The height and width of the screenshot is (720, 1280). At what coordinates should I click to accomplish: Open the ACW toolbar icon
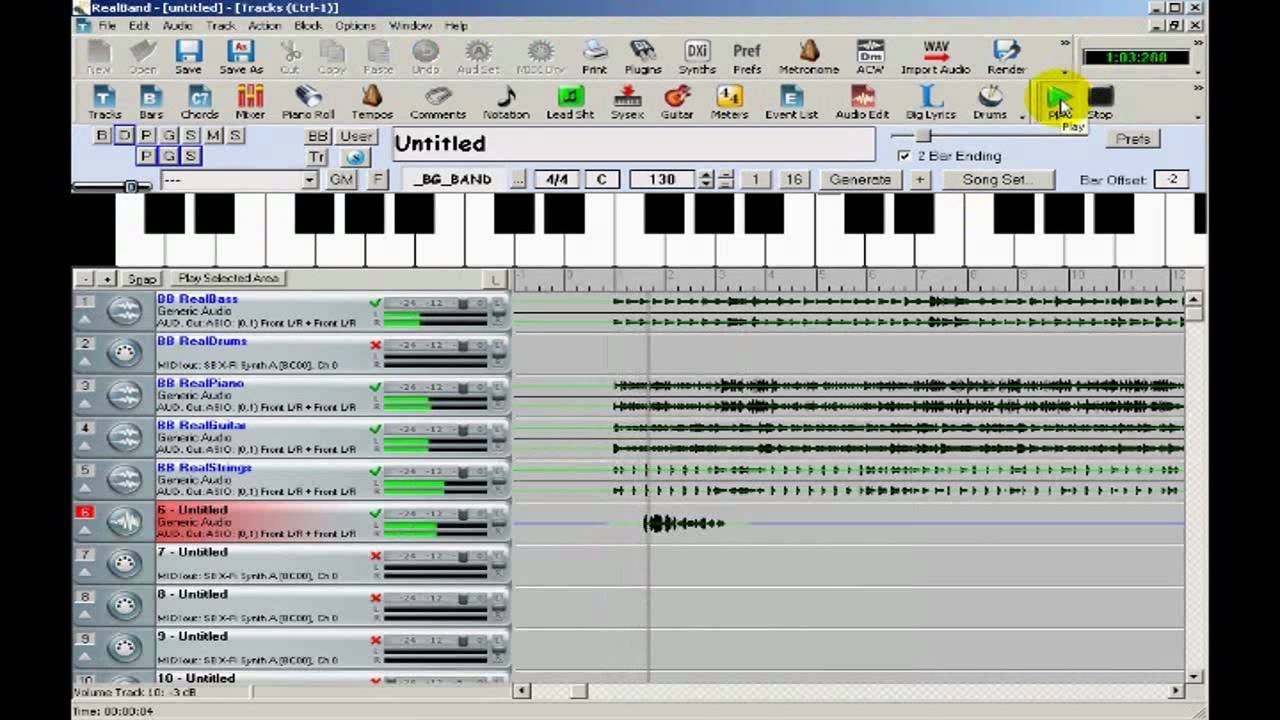[870, 57]
